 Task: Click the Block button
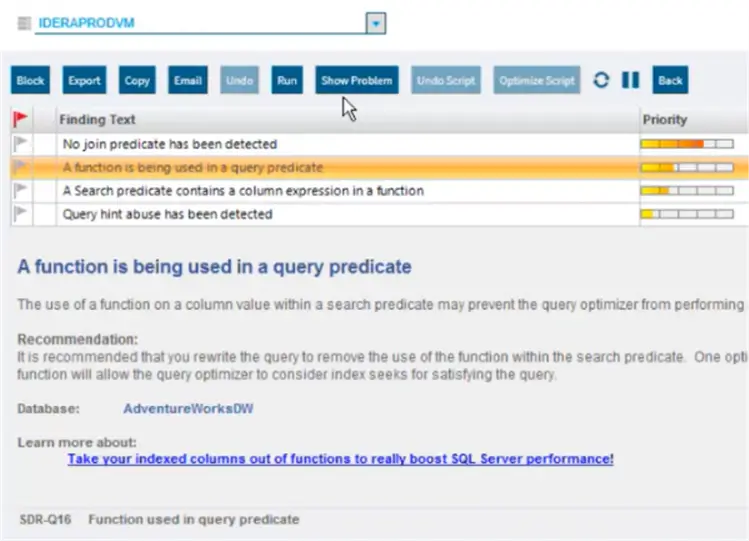coord(30,80)
